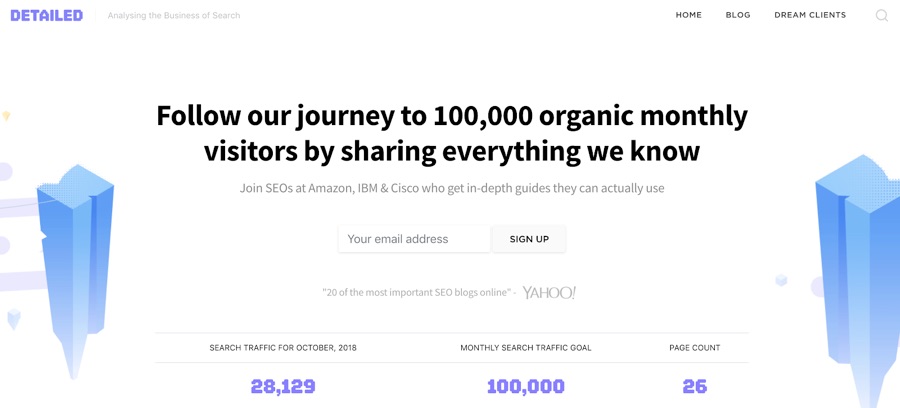
Task: Go to the HOME menu item
Action: (x=688, y=15)
